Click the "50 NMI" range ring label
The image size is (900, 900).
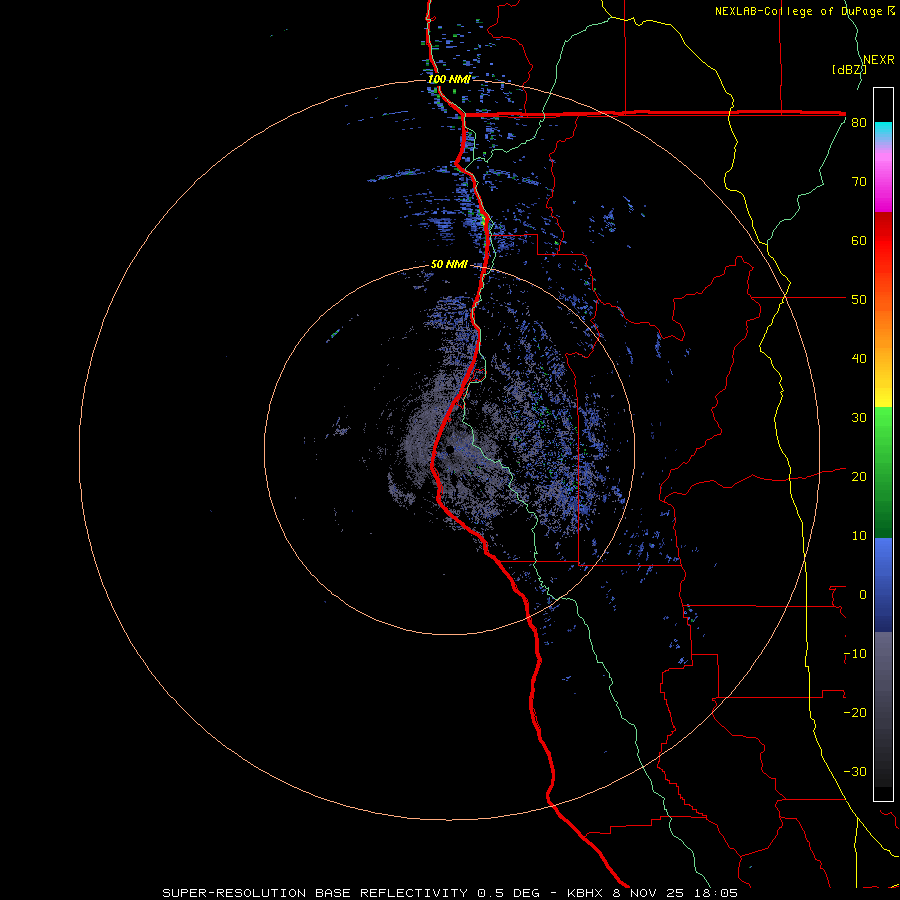tap(449, 265)
